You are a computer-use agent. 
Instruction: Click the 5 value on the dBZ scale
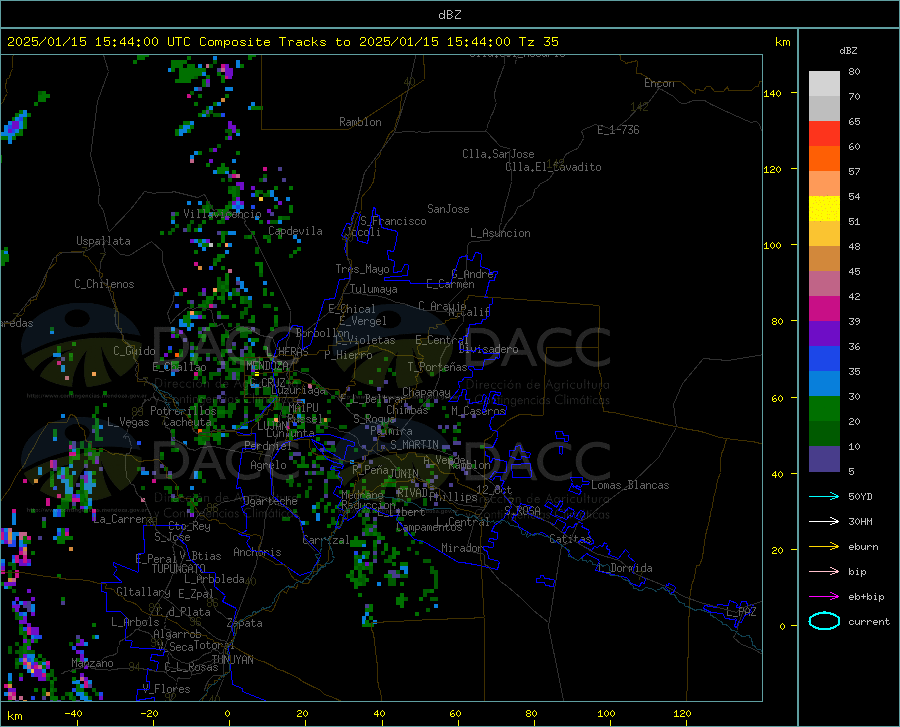(x=851, y=471)
